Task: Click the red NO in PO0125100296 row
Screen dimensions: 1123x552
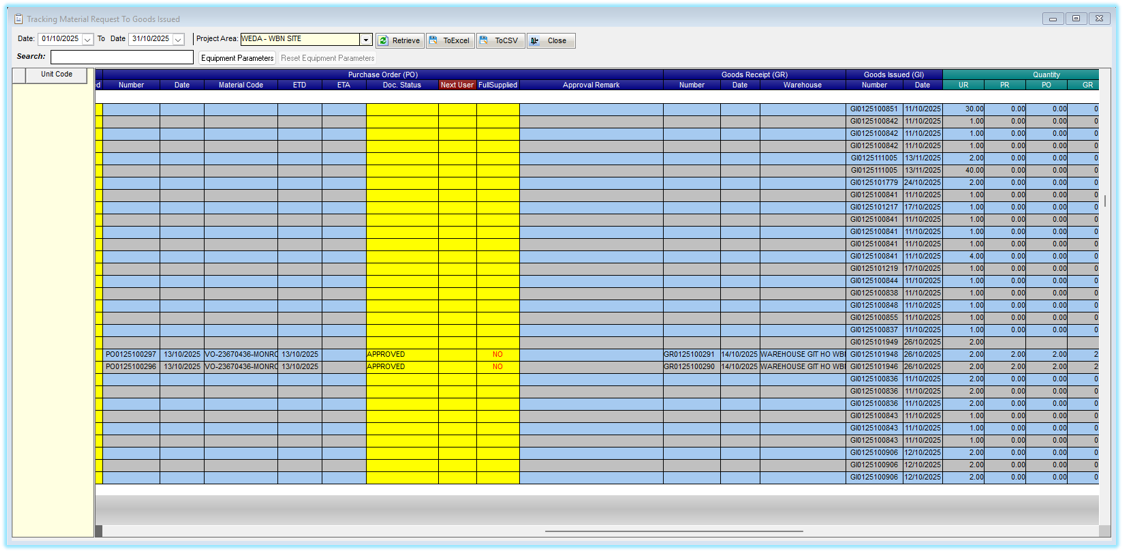Action: (x=498, y=367)
